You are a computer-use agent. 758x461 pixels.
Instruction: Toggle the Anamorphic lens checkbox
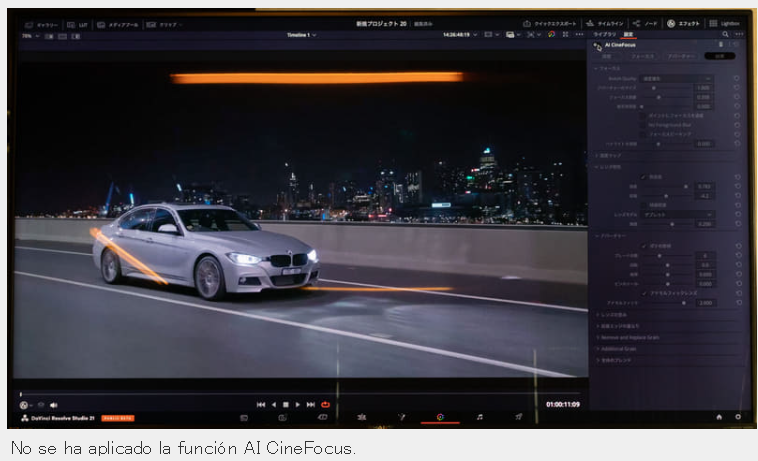point(644,293)
